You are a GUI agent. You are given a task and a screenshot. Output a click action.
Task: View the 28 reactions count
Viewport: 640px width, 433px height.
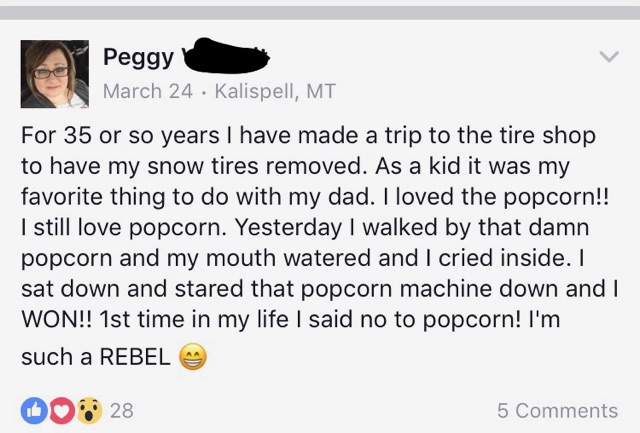coord(121,410)
